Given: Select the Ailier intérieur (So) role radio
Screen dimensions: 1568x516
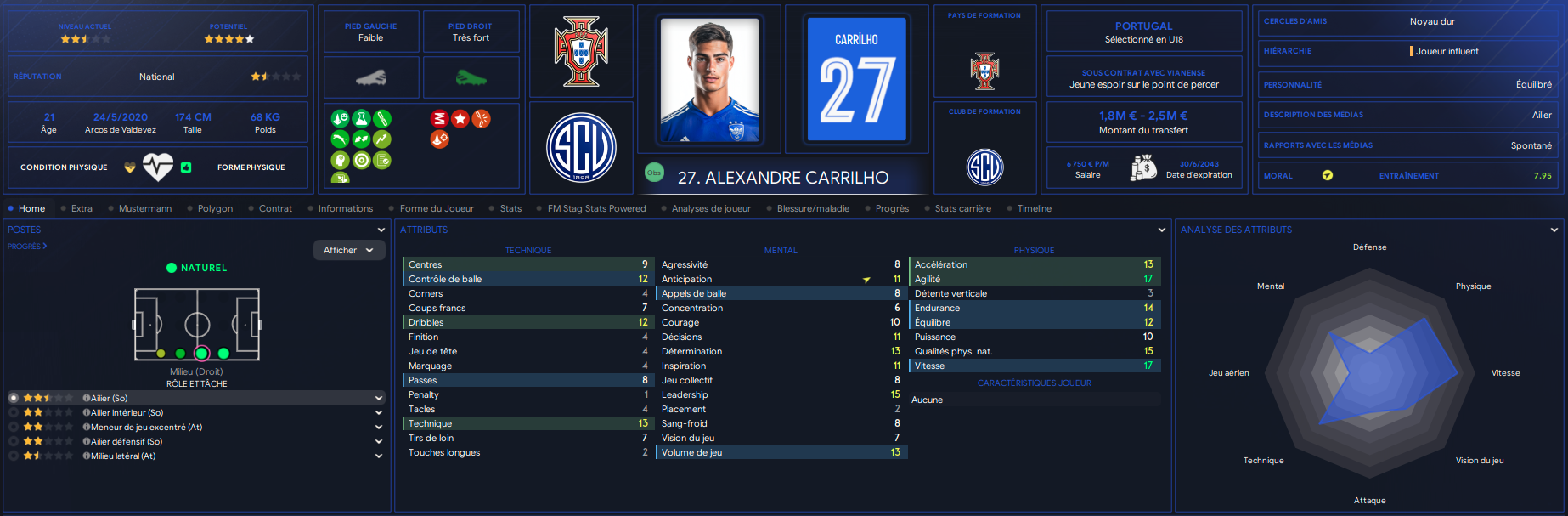Looking at the screenshot, I should 14,412.
